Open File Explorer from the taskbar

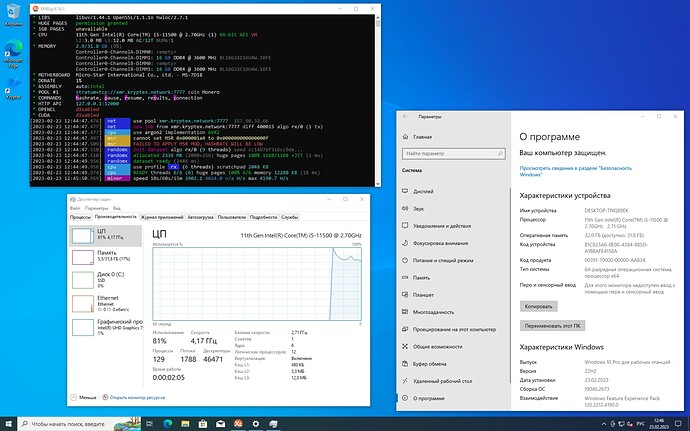coord(185,424)
